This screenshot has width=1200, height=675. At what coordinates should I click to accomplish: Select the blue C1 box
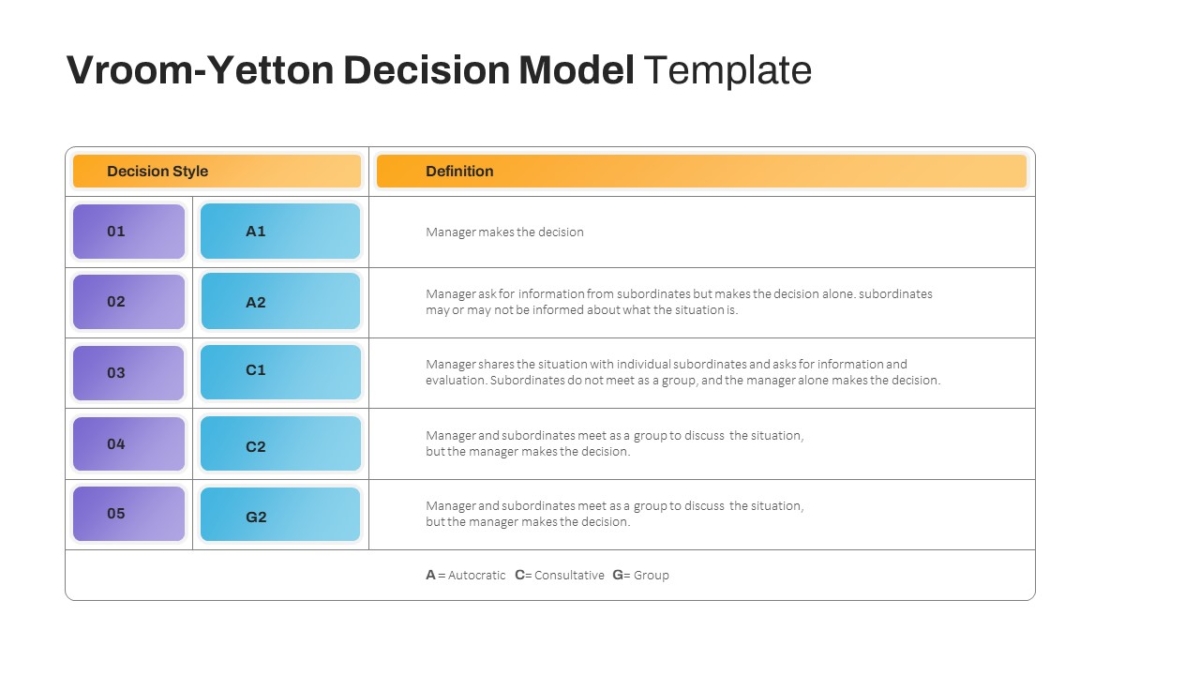click(x=280, y=372)
